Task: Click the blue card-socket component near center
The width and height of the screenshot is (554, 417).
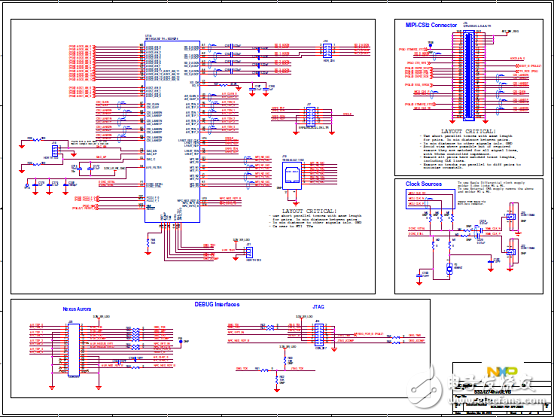Action: [x=292, y=176]
